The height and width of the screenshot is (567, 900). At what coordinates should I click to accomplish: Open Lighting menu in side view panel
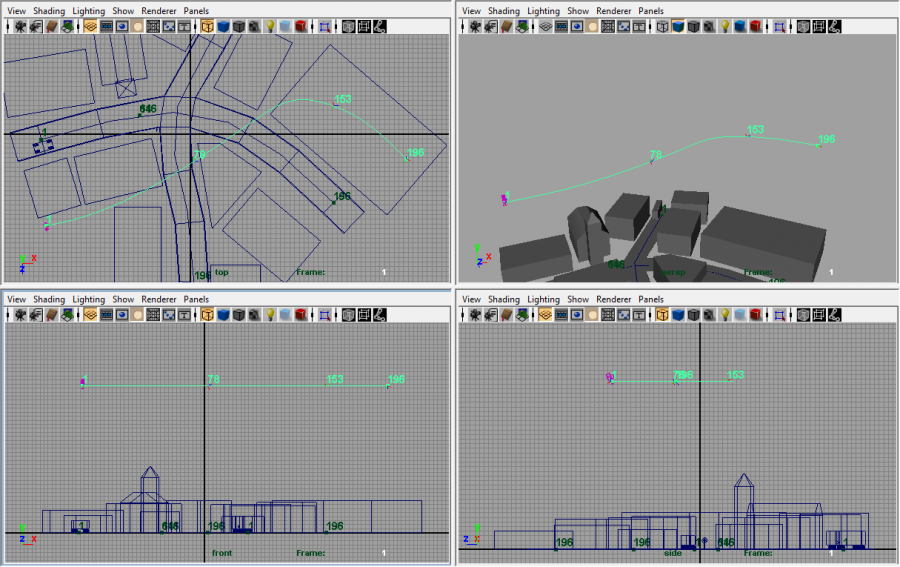[x=543, y=300]
